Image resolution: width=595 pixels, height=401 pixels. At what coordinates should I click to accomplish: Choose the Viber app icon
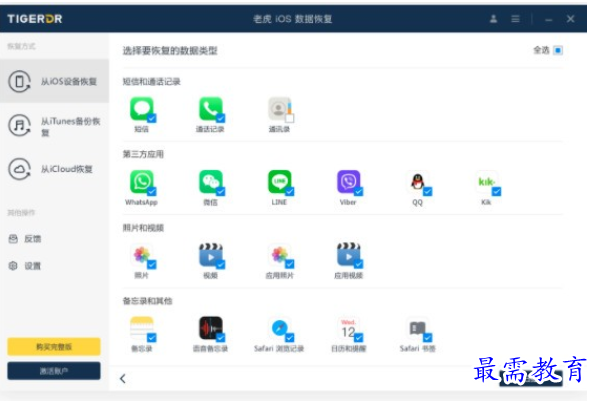pyautogui.click(x=349, y=182)
